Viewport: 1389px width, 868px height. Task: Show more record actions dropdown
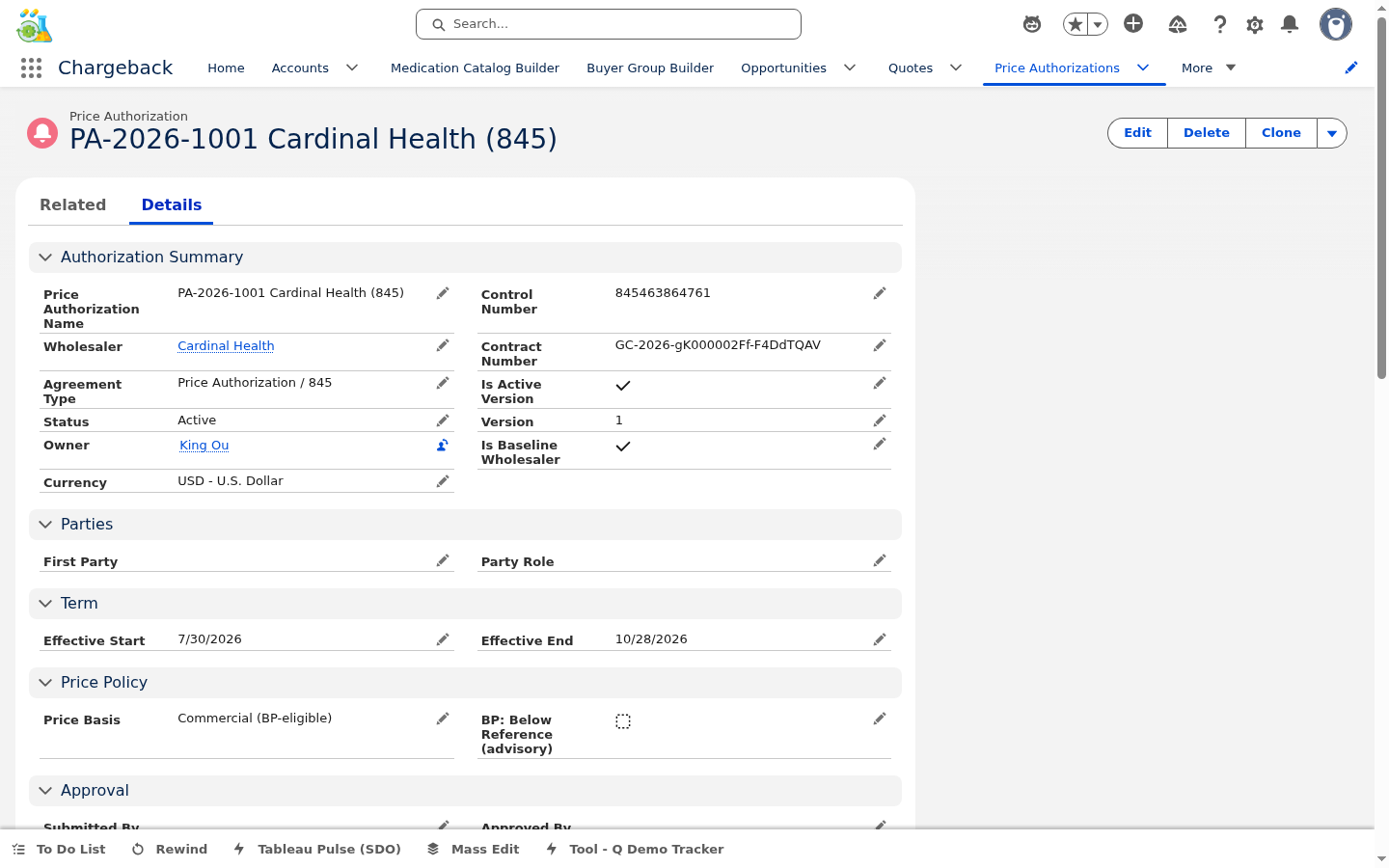click(x=1332, y=133)
